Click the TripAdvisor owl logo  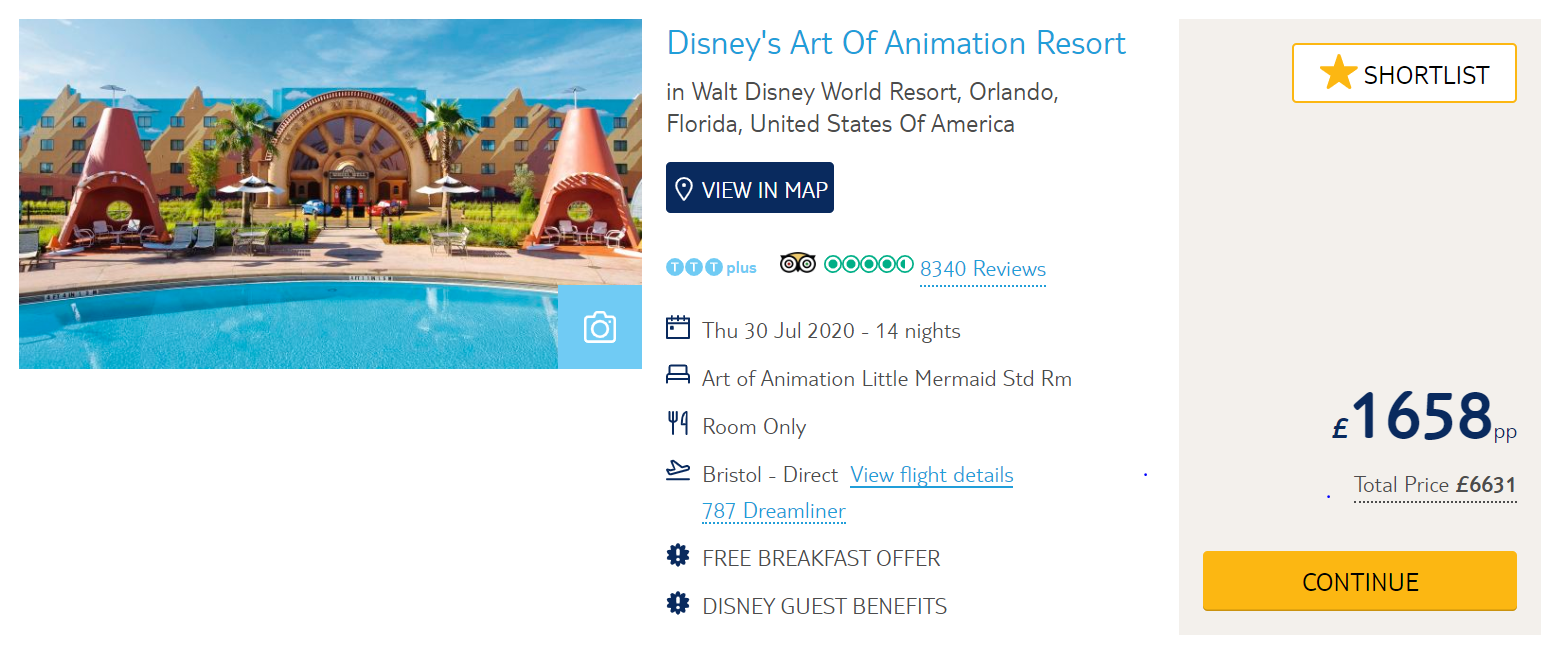(x=798, y=264)
